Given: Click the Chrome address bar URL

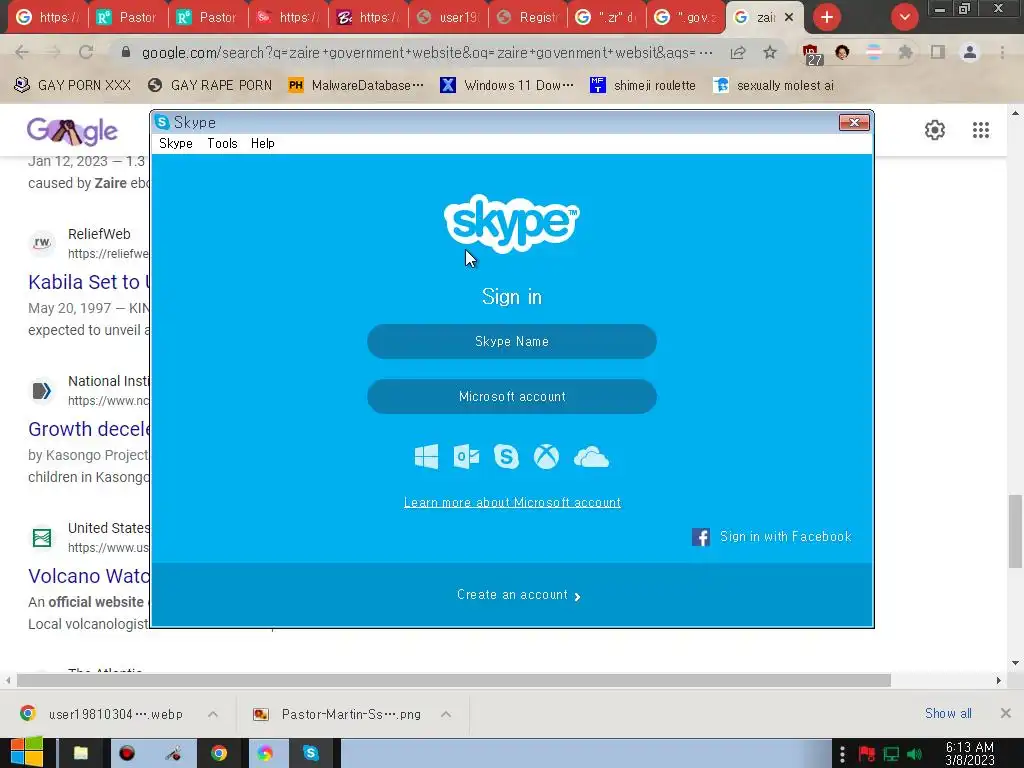Looking at the screenshot, I should click(x=426, y=52).
